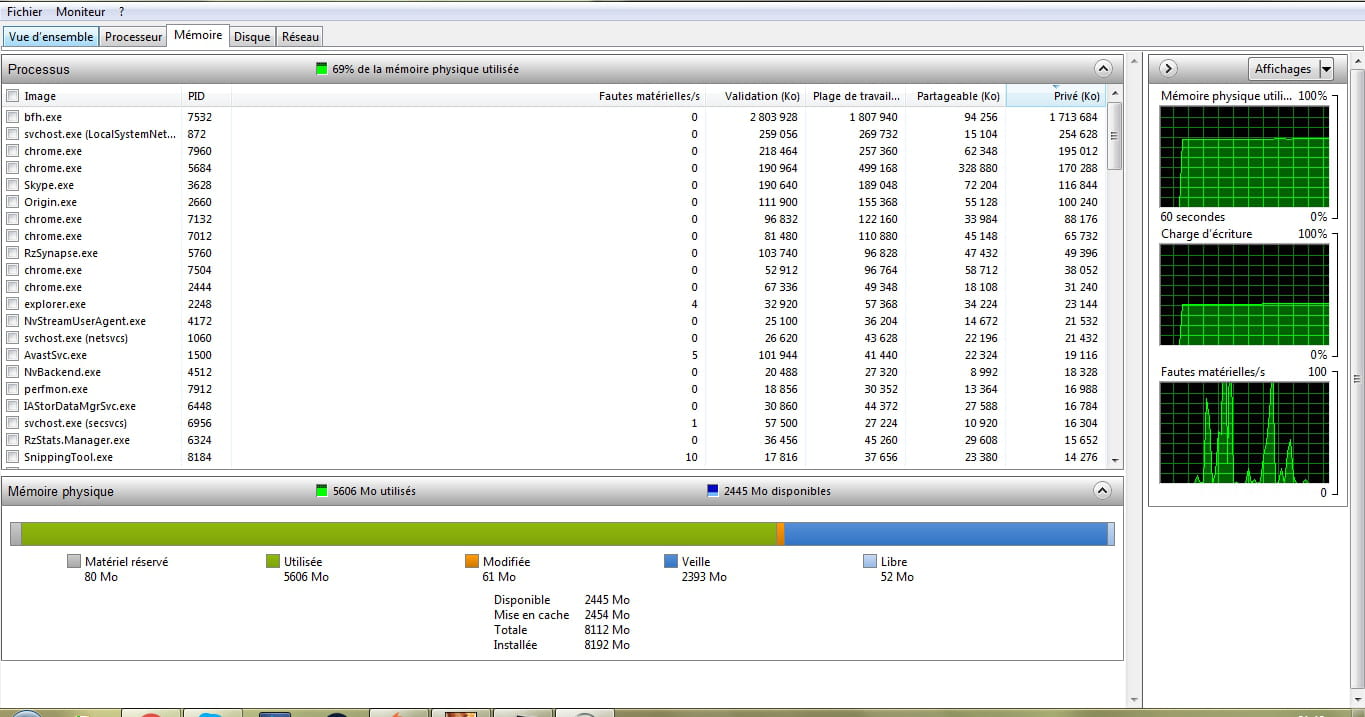The image size is (1365, 717).
Task: Check the Skype.exe process box
Action: click(13, 185)
